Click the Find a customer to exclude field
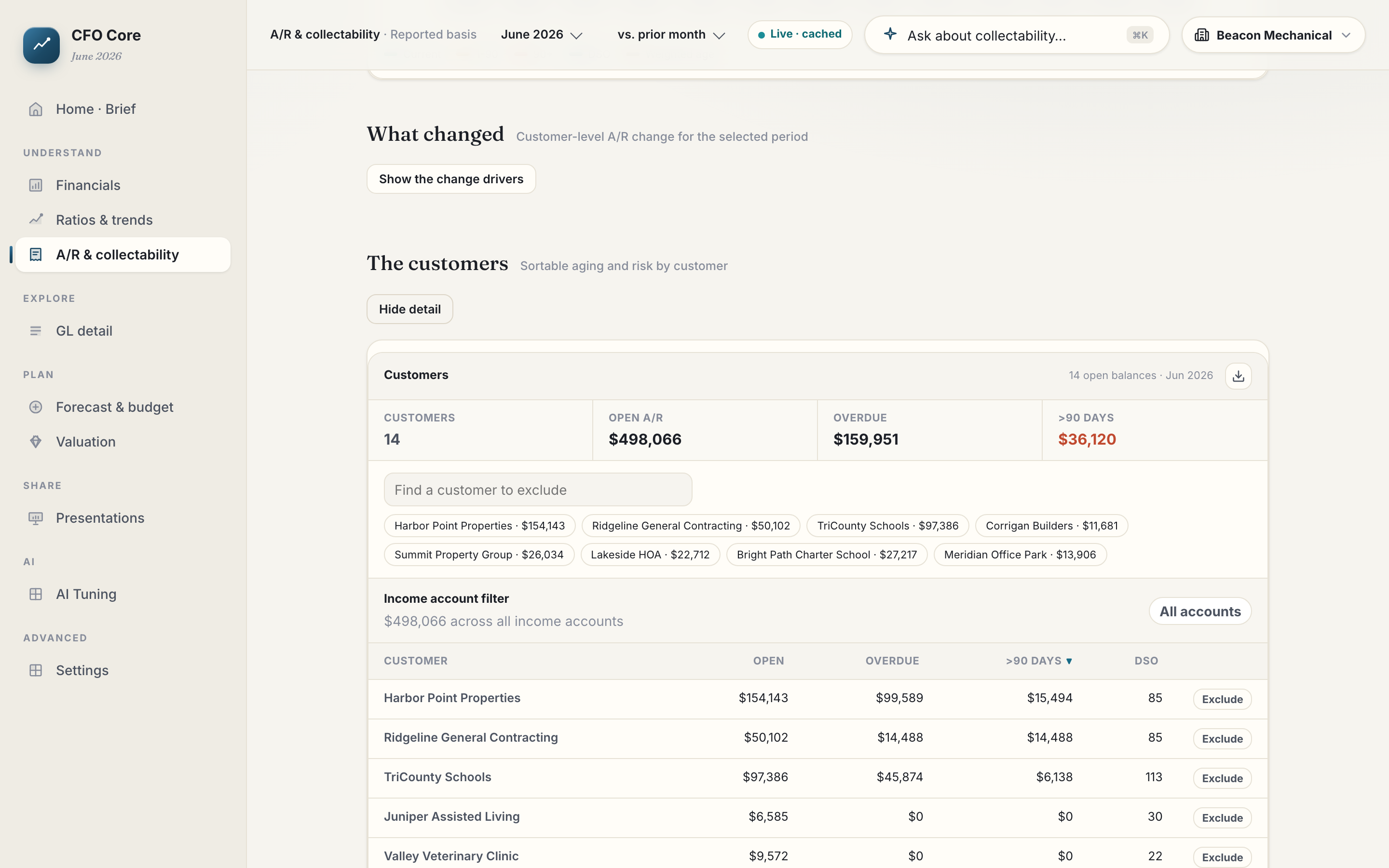 click(538, 489)
